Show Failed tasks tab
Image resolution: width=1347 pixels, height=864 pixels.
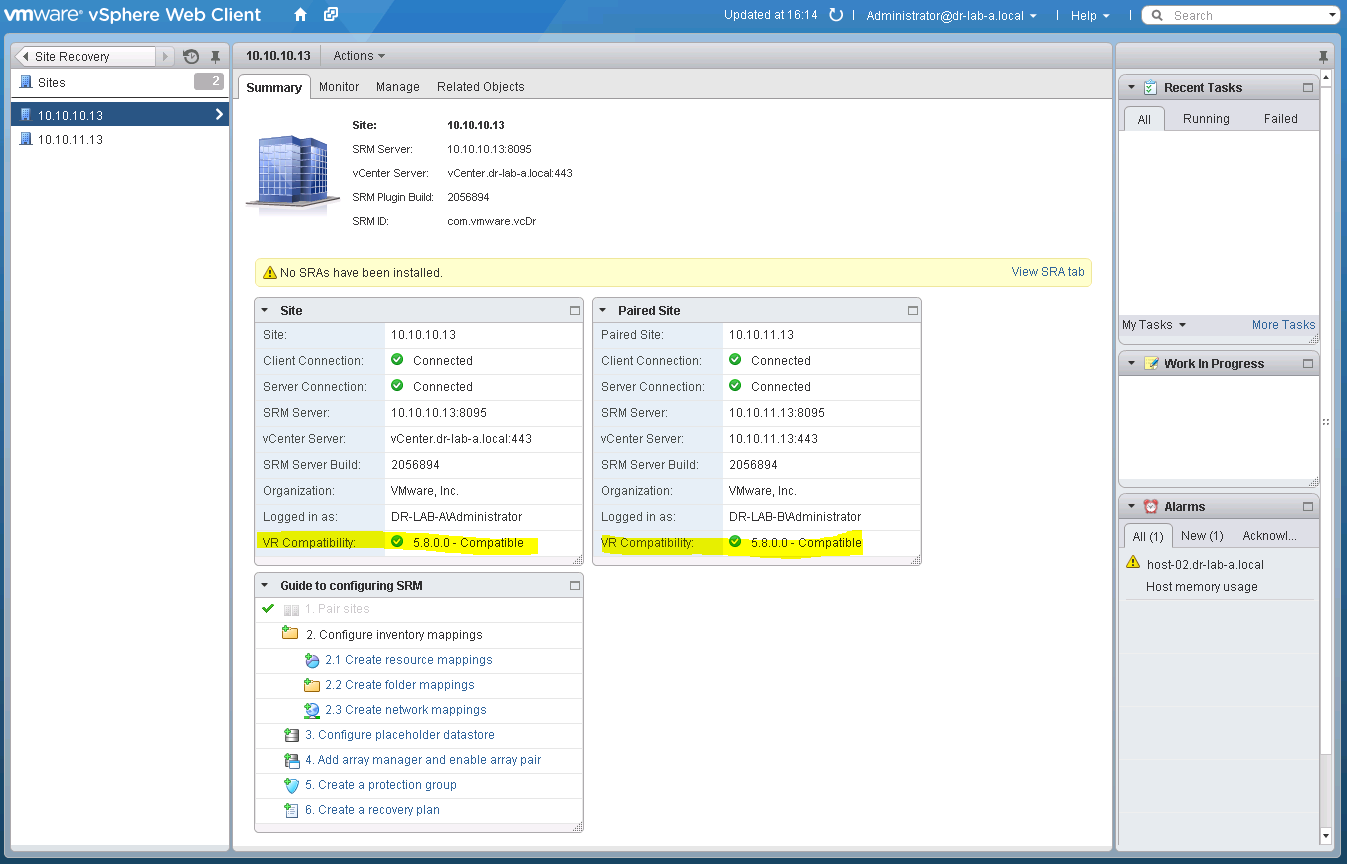[x=1280, y=119]
